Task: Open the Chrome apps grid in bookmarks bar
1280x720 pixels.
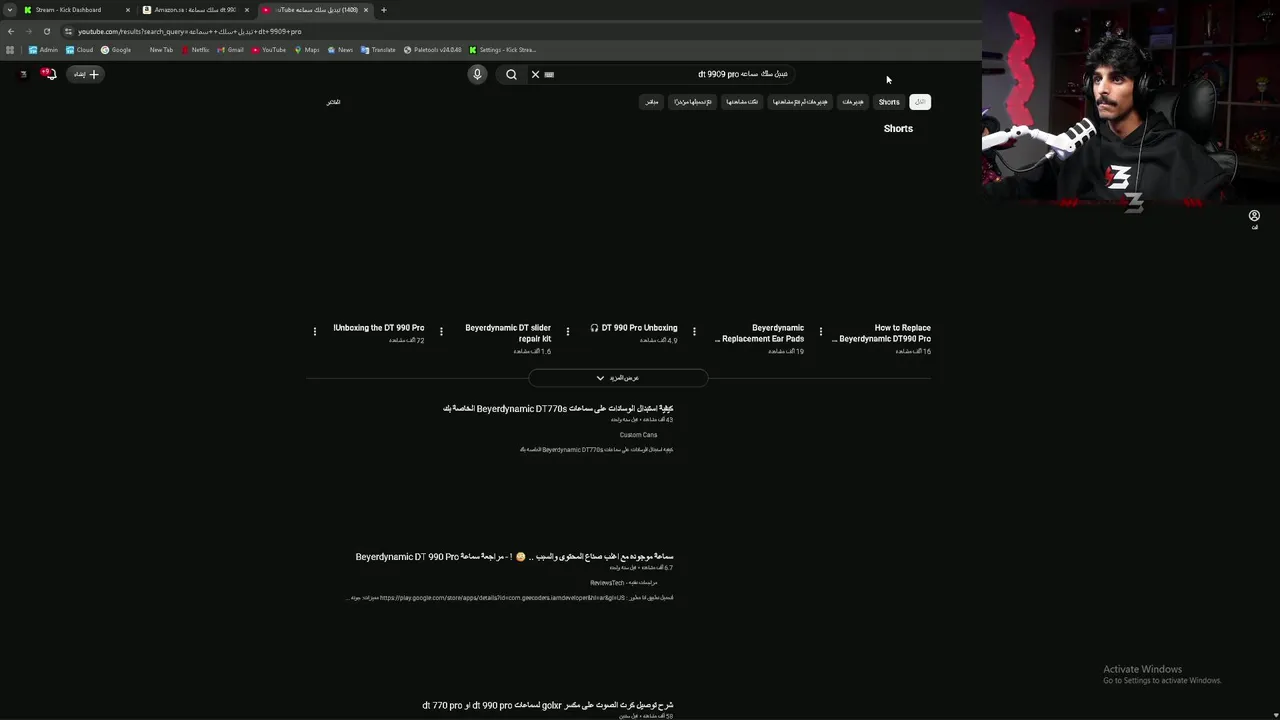Action: coord(10,50)
